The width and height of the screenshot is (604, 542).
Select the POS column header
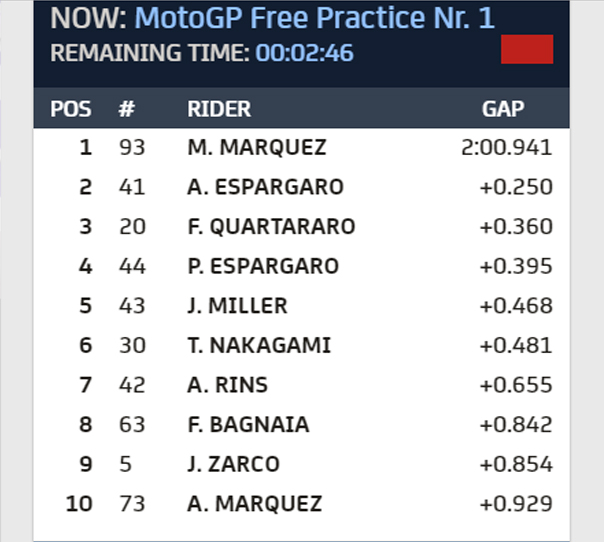pos(71,109)
